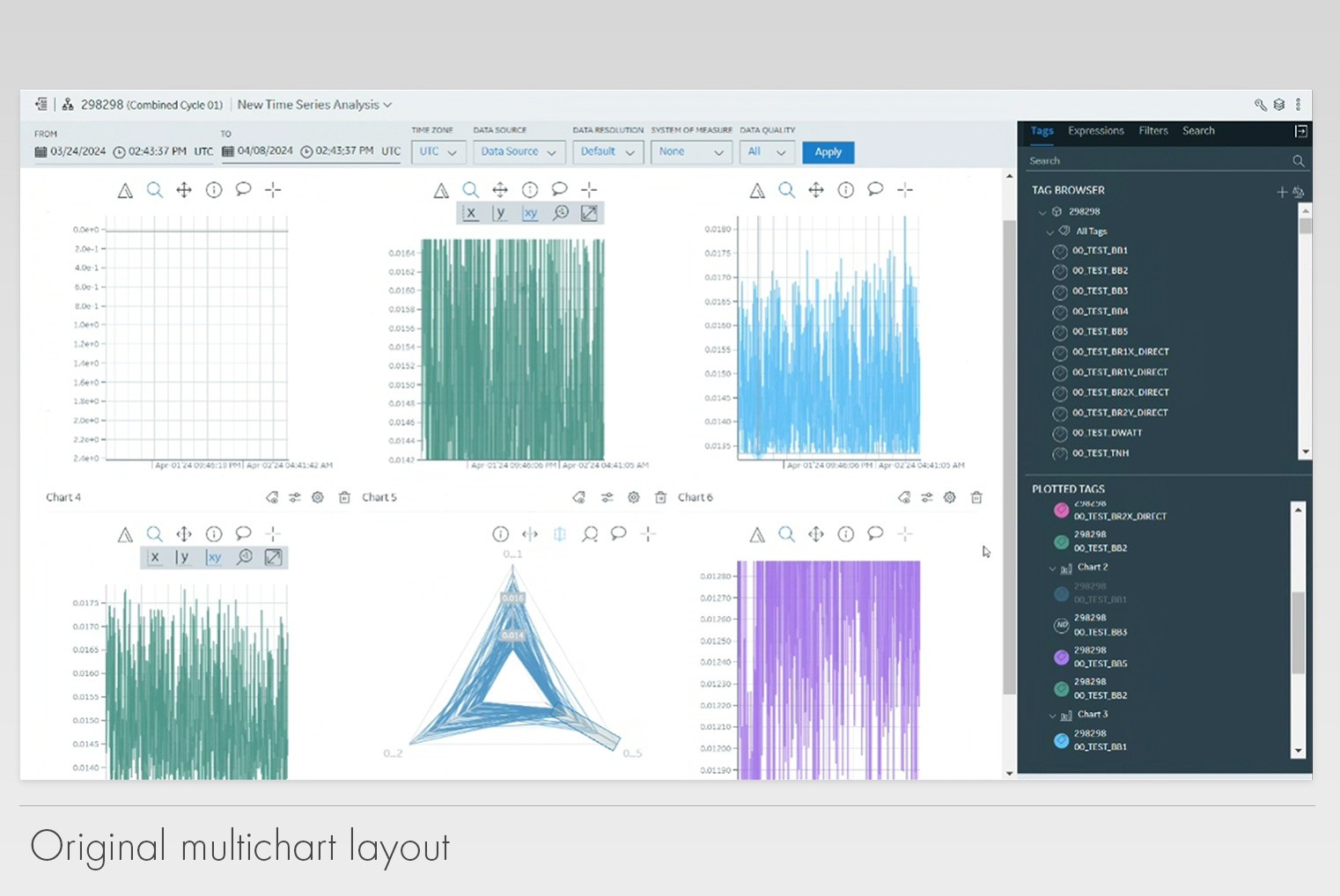Open the navigation tree icon beside 298298
This screenshot has width=1340, height=896.
click(x=40, y=104)
